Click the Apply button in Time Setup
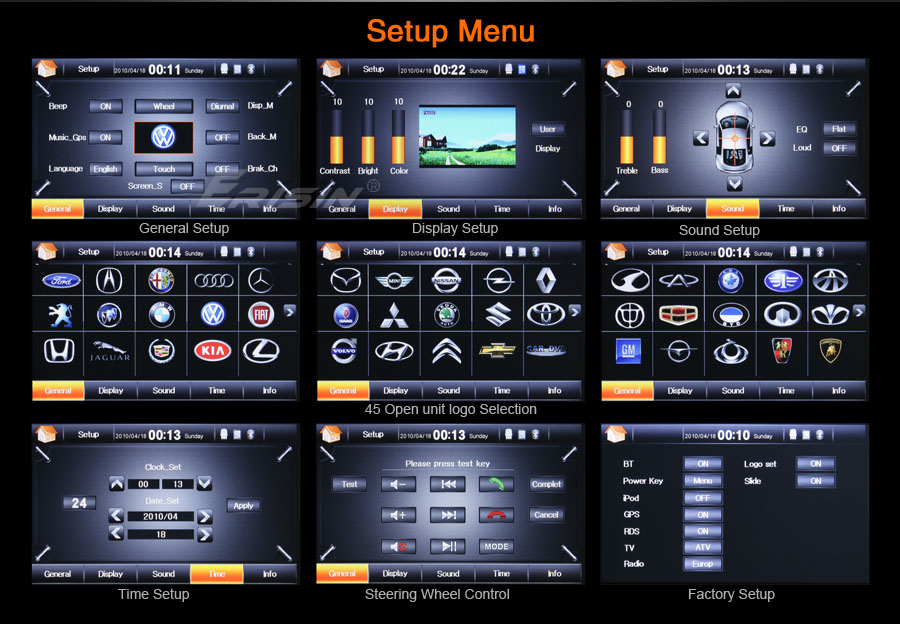Viewport: 900px width, 624px height. pyautogui.click(x=243, y=506)
